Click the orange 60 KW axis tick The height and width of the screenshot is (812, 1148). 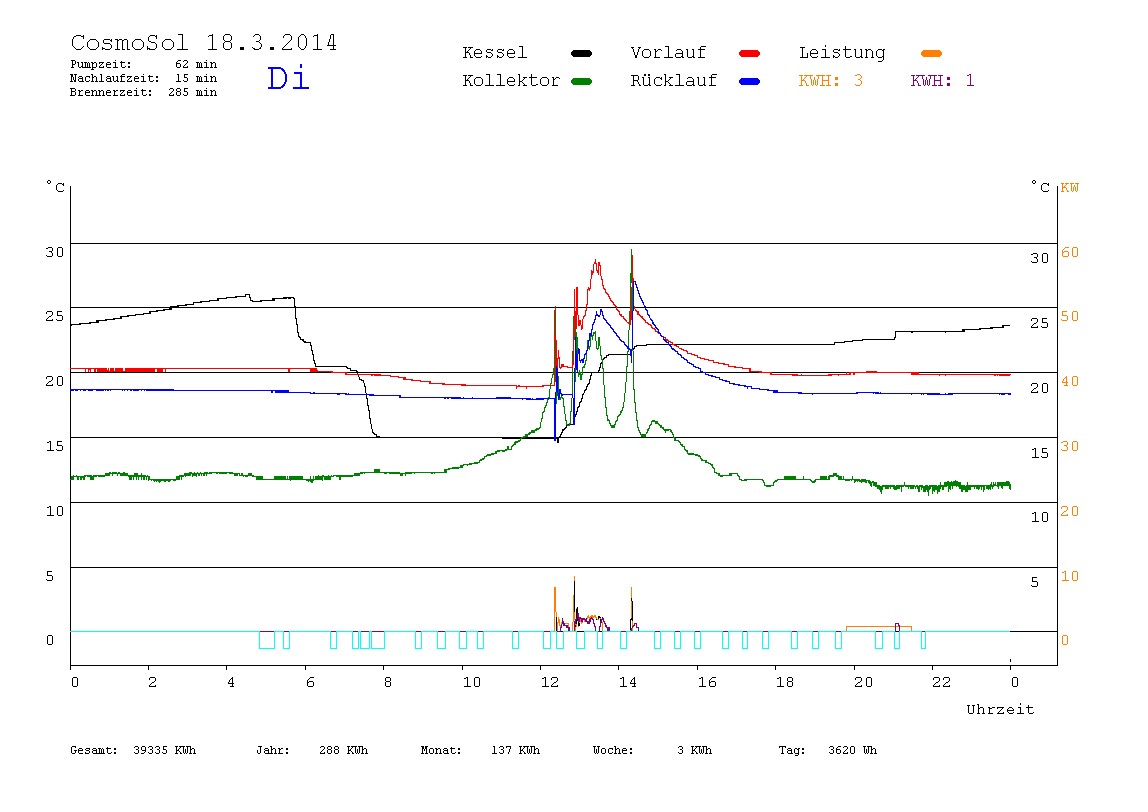coord(1070,252)
